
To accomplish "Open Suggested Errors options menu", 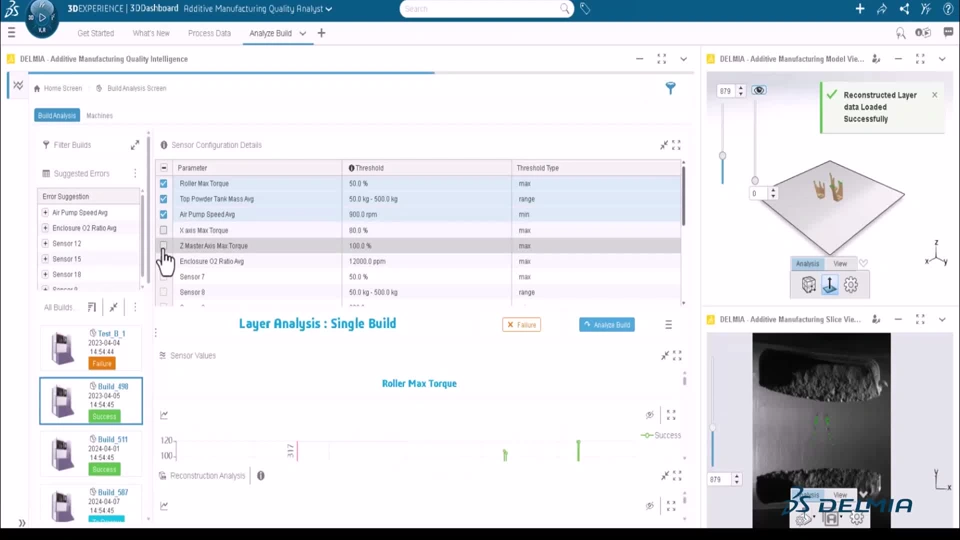I will click(x=135, y=173).
